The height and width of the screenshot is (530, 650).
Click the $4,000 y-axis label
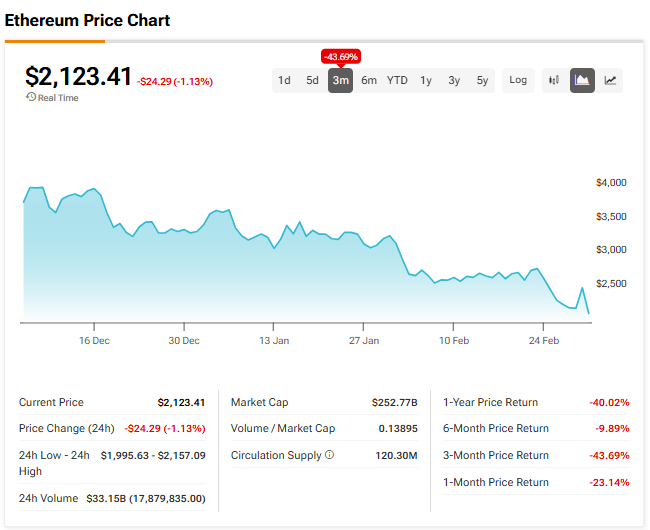click(611, 182)
